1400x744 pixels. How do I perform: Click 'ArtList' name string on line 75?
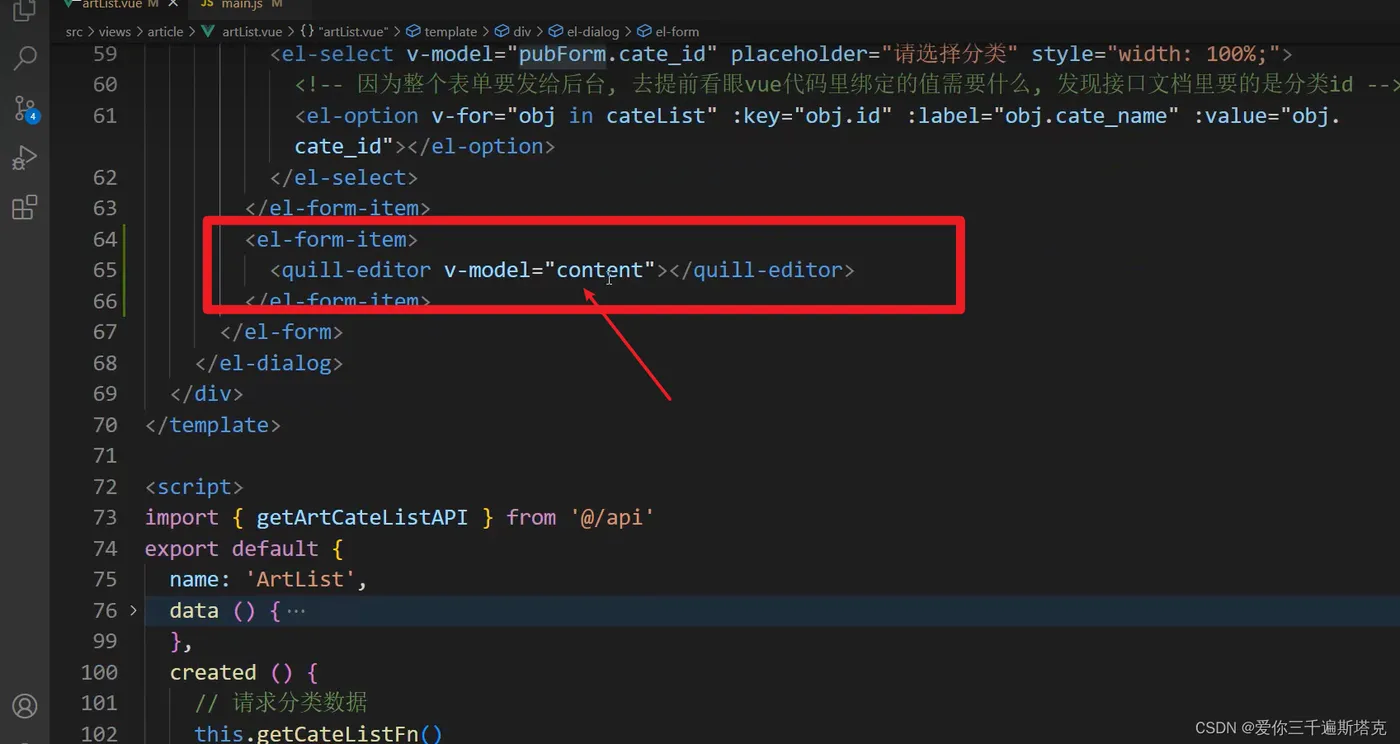(x=300, y=579)
